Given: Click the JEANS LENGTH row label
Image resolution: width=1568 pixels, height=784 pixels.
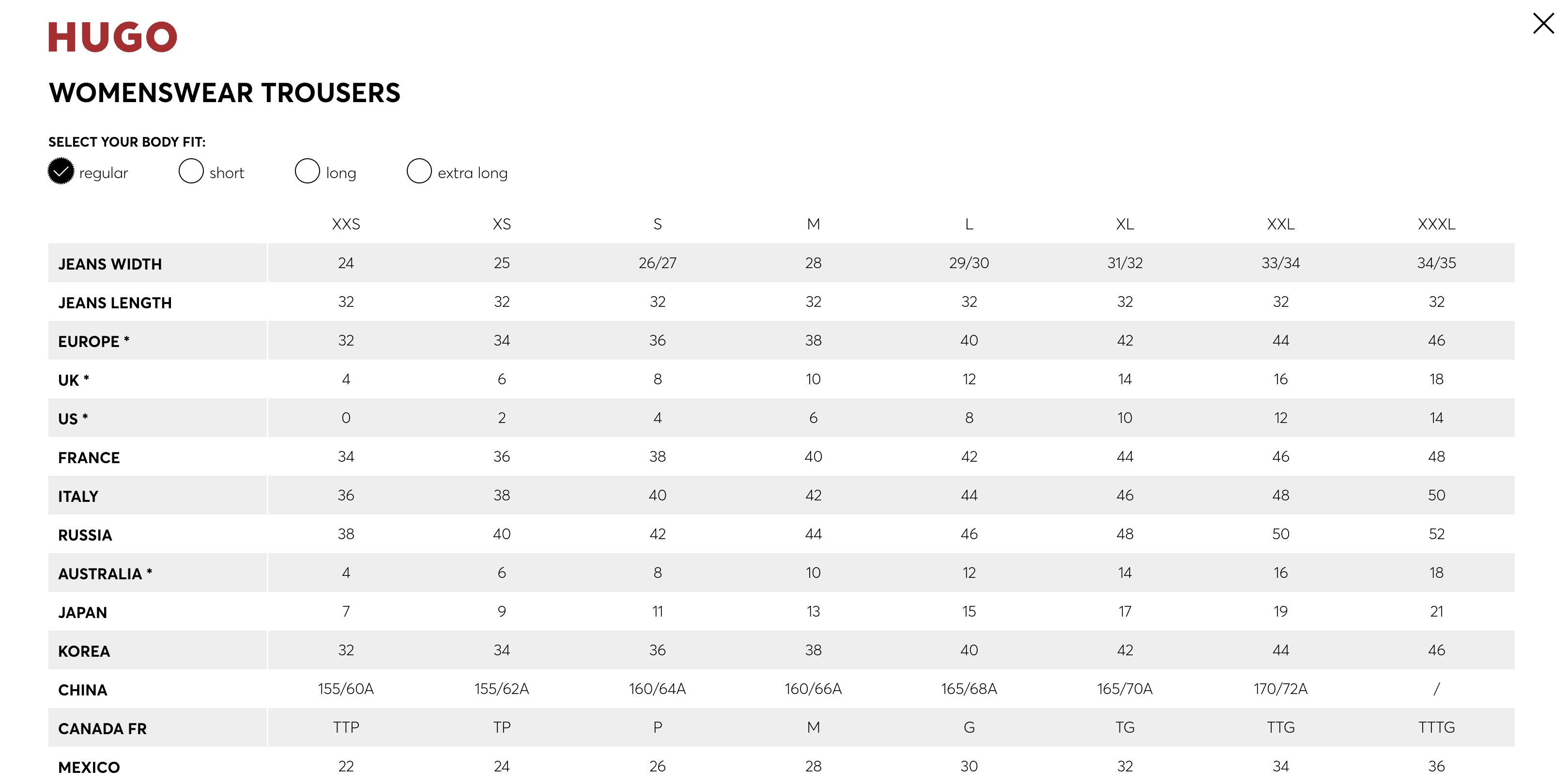Looking at the screenshot, I should 115,303.
